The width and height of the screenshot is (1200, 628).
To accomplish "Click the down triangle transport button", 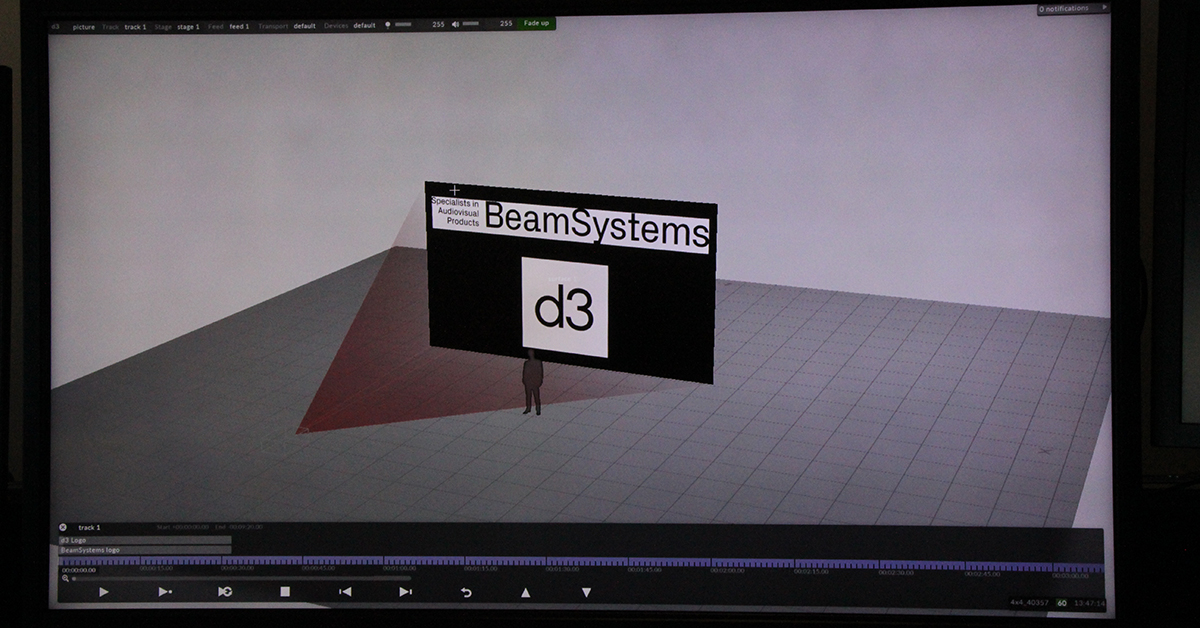I will coord(586,592).
